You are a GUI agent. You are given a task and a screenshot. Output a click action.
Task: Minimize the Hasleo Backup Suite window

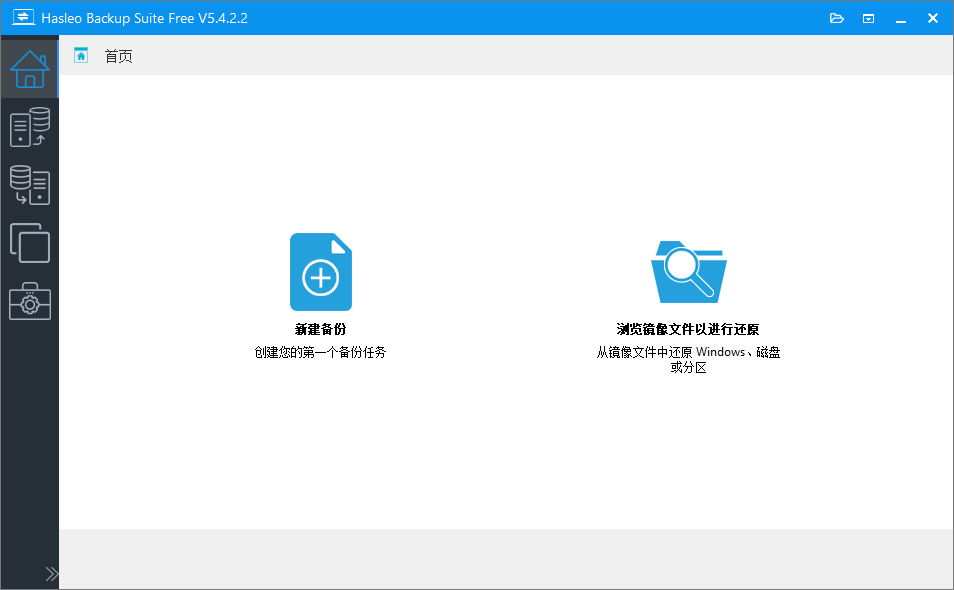(901, 18)
